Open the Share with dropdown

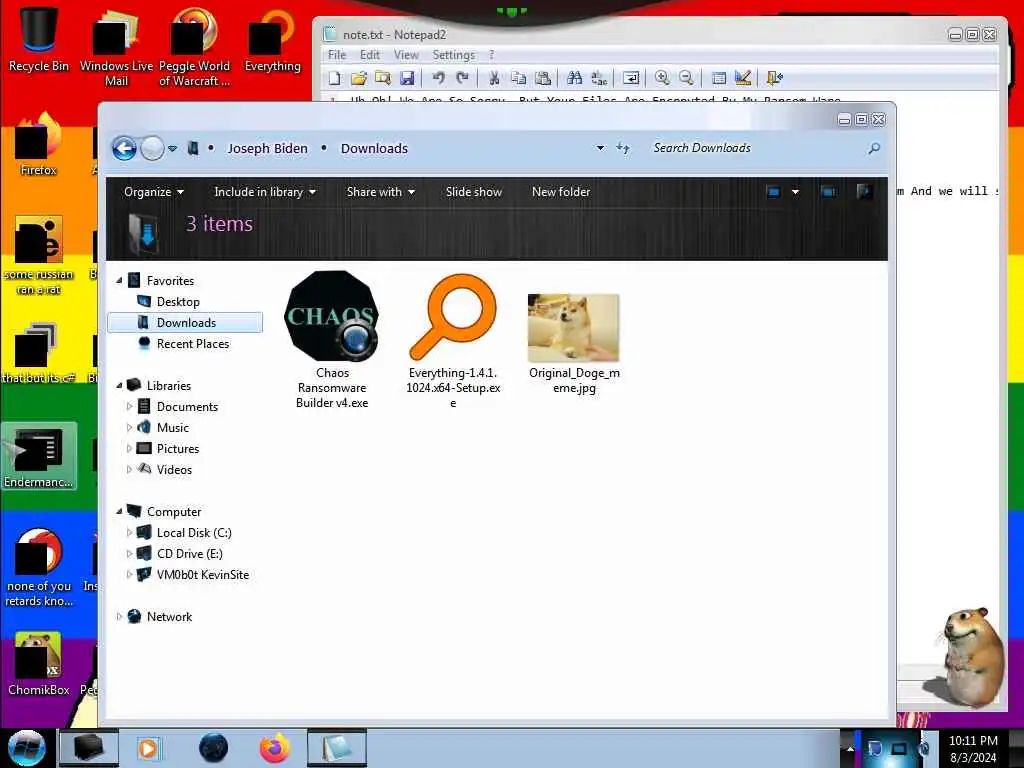pyautogui.click(x=381, y=192)
